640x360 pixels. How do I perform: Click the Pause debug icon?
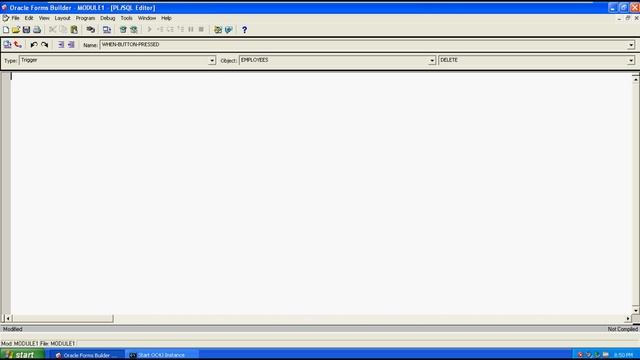click(191, 30)
